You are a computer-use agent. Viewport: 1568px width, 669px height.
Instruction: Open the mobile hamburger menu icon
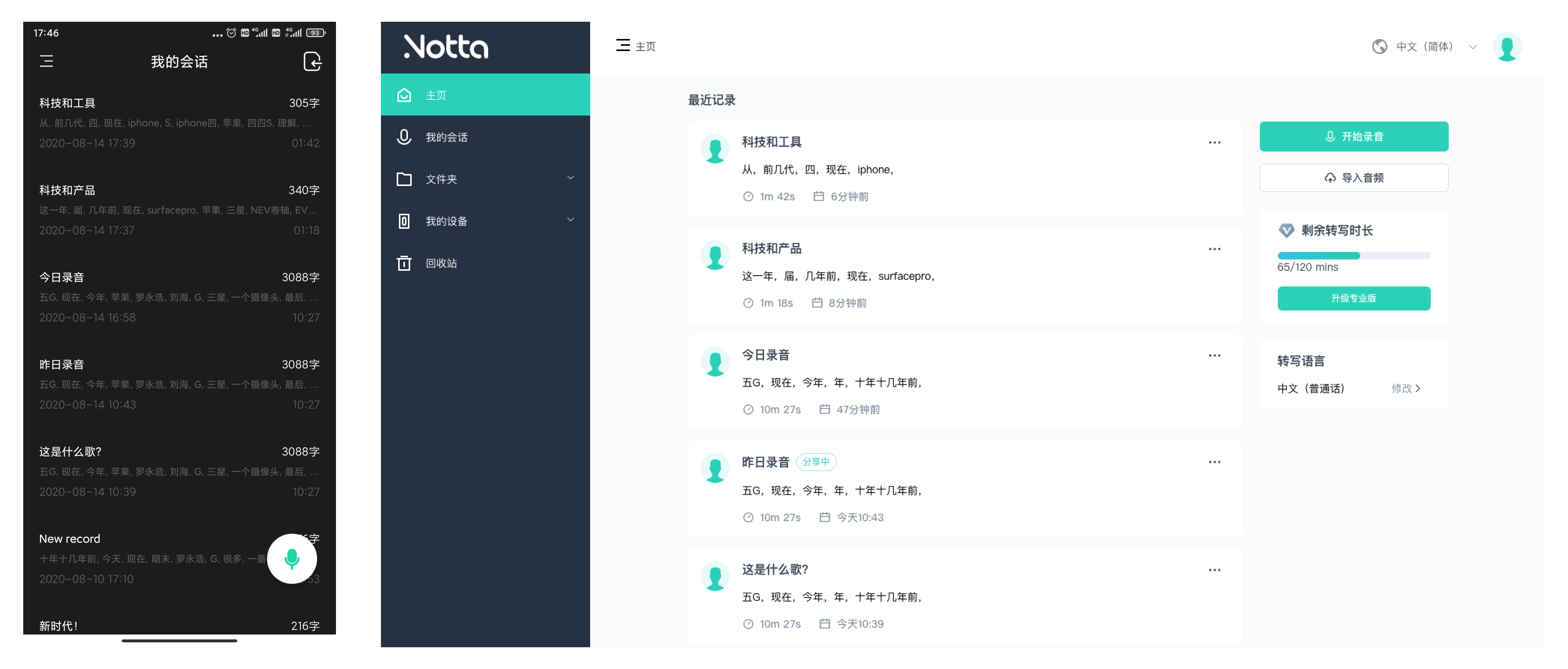[46, 61]
